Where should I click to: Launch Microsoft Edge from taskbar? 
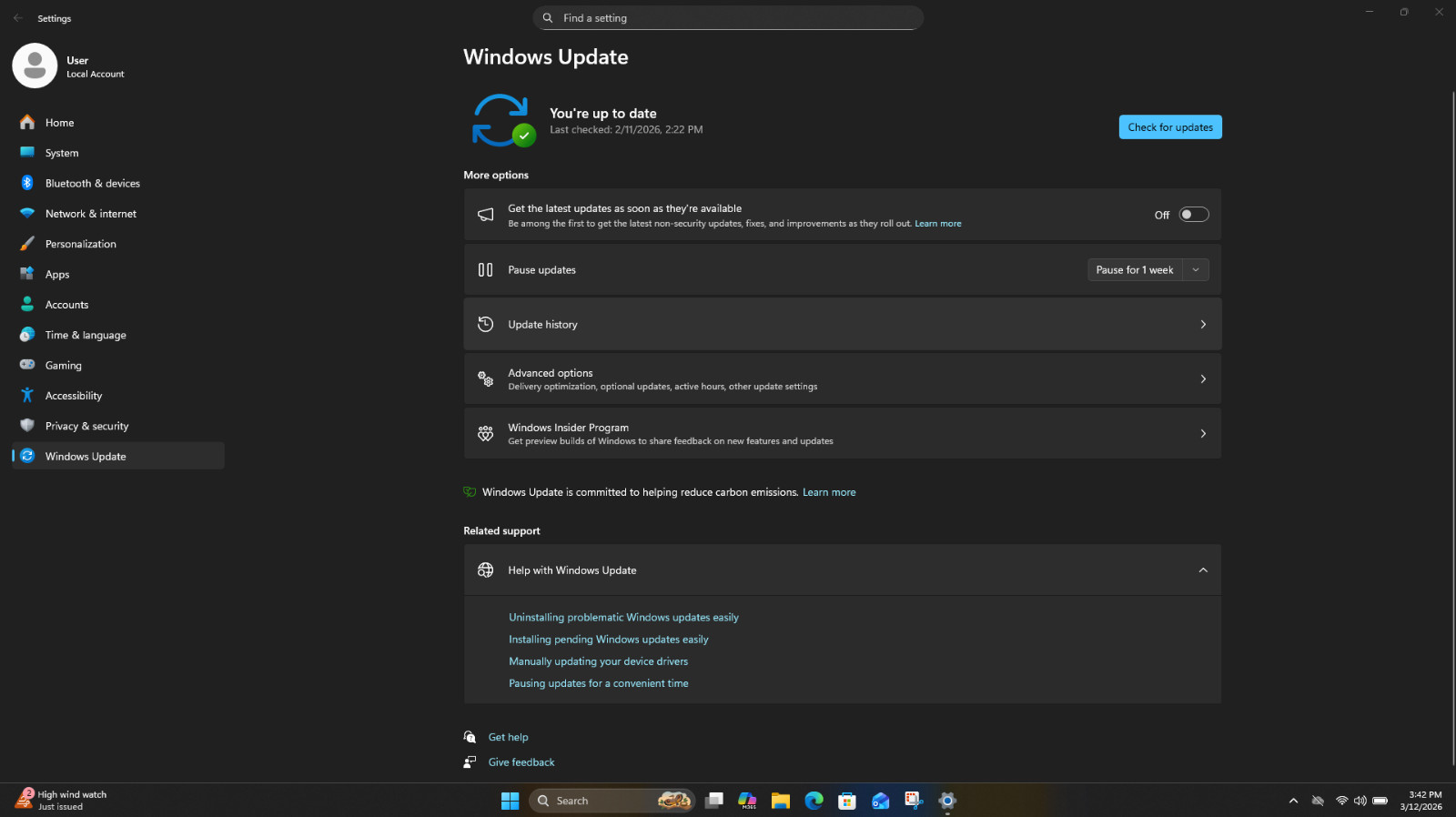click(x=814, y=801)
